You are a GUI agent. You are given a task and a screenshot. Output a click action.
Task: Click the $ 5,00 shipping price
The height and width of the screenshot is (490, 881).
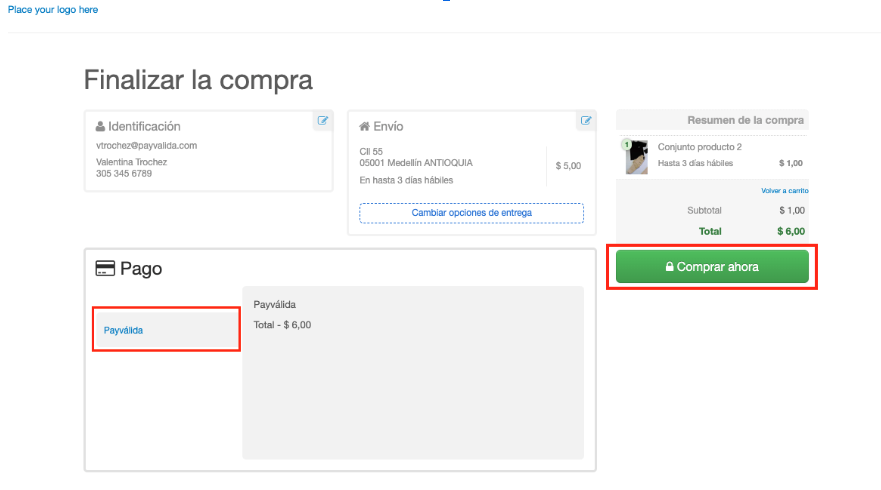(x=567, y=165)
